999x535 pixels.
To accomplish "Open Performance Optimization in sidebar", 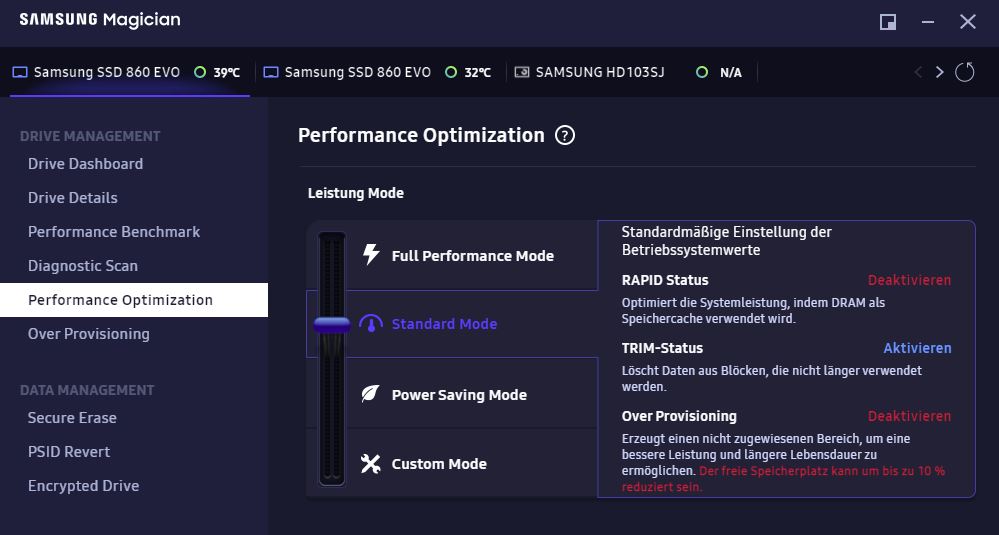I will coord(134,300).
